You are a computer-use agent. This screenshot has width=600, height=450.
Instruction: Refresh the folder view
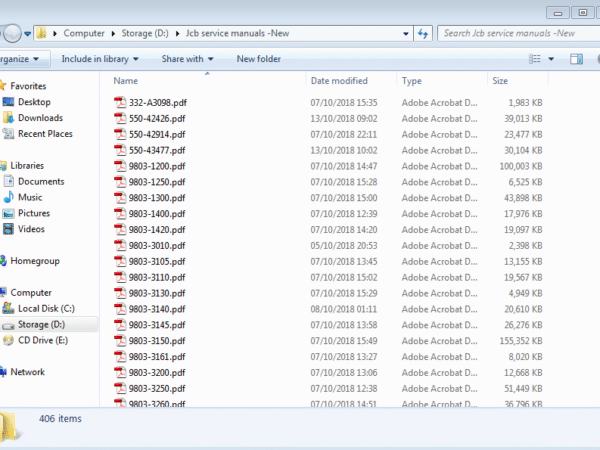coord(423,33)
